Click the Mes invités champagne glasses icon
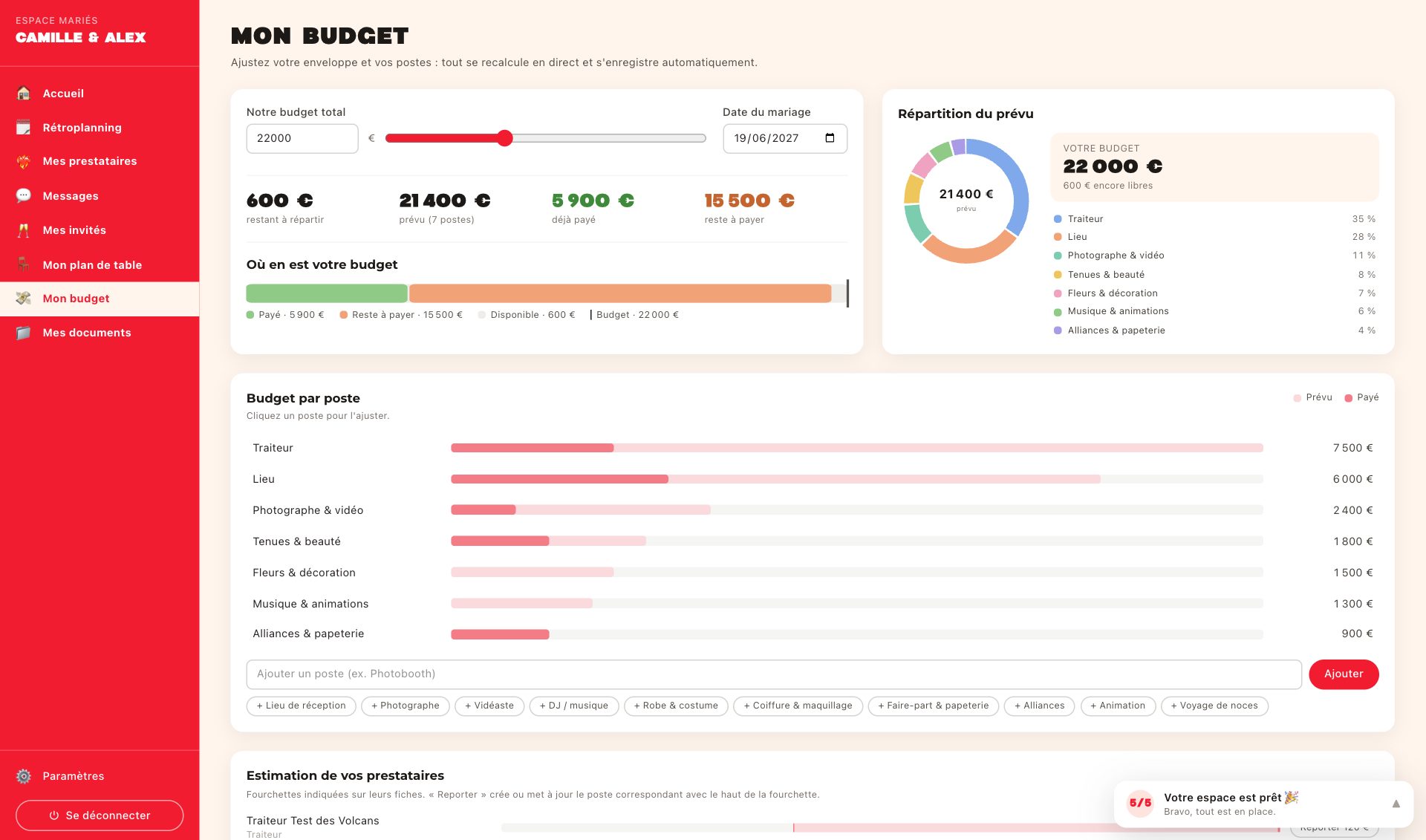This screenshot has height=840, width=1426. coord(24,230)
